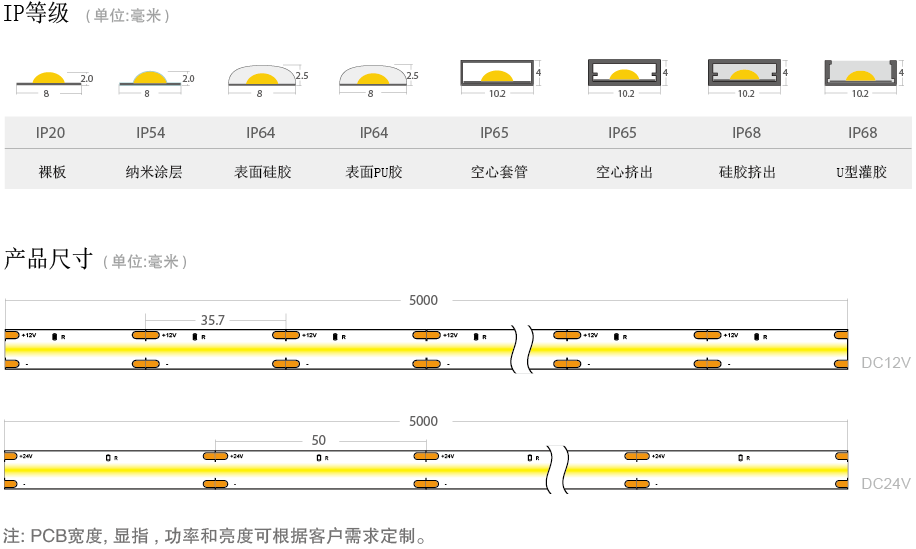The height and width of the screenshot is (549, 916).
Task: Click the IP20 rating label
Action: point(50,133)
